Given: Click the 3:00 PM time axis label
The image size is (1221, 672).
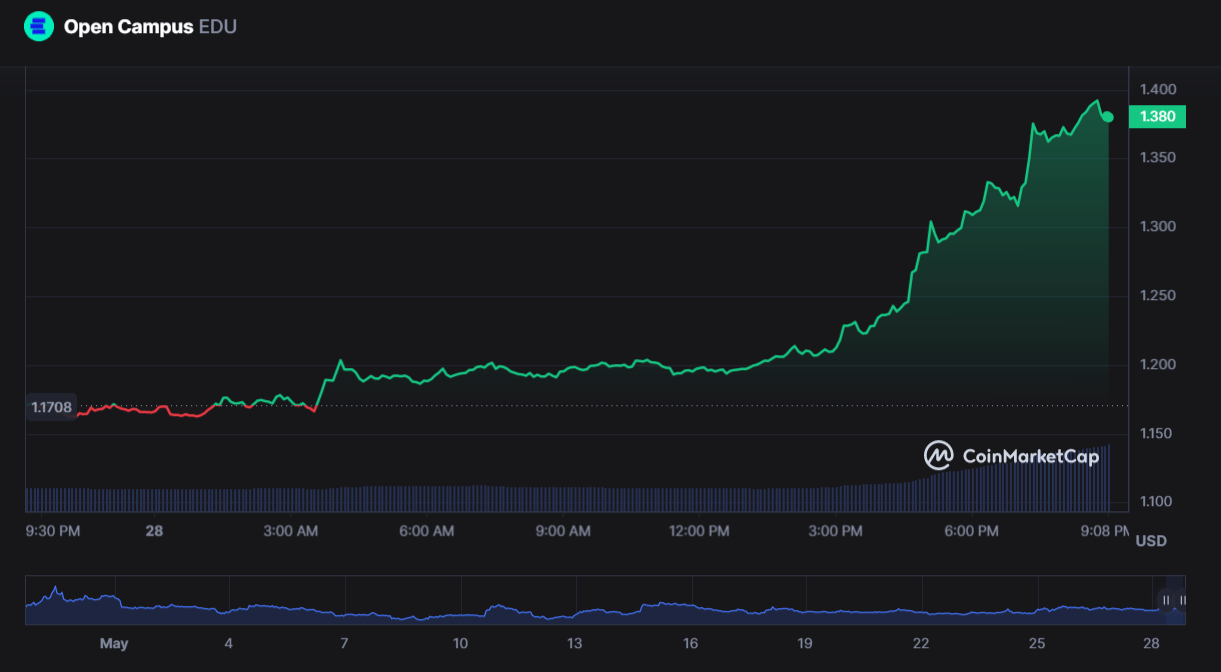Looking at the screenshot, I should pos(836,531).
